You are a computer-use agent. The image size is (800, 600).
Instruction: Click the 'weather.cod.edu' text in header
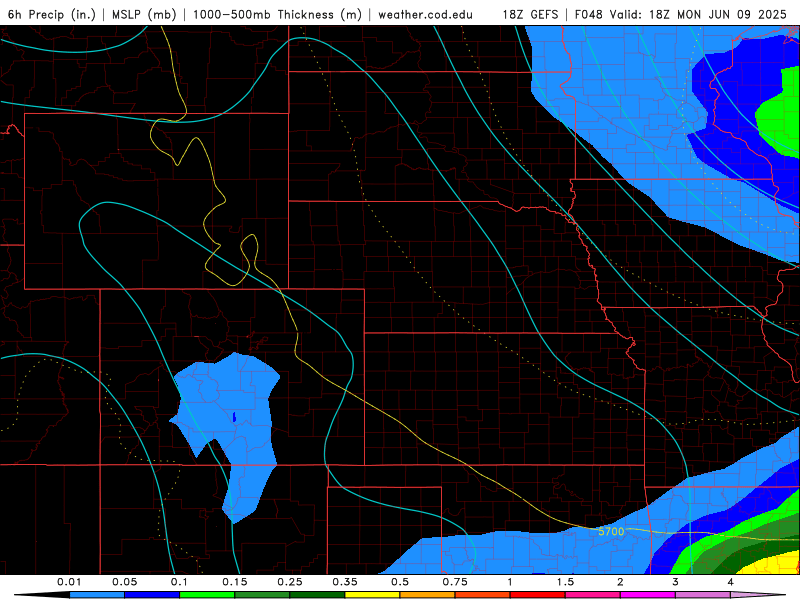pyautogui.click(x=425, y=14)
